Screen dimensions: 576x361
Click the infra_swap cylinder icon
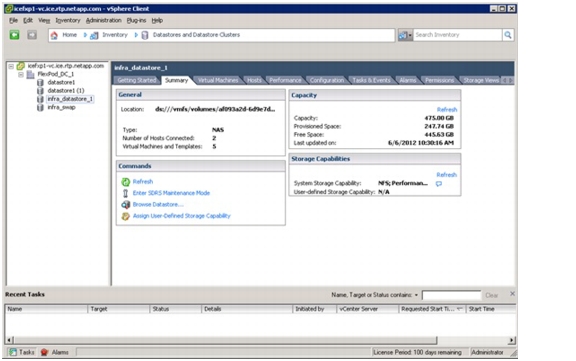click(40, 108)
